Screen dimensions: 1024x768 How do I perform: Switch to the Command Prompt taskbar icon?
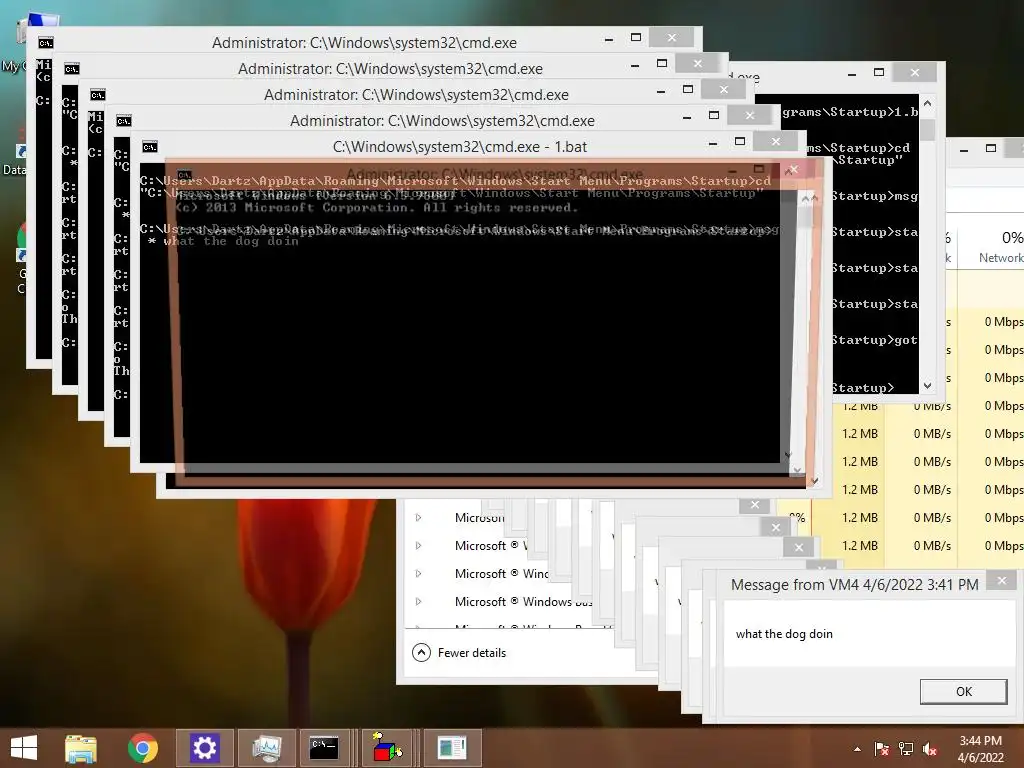point(324,747)
